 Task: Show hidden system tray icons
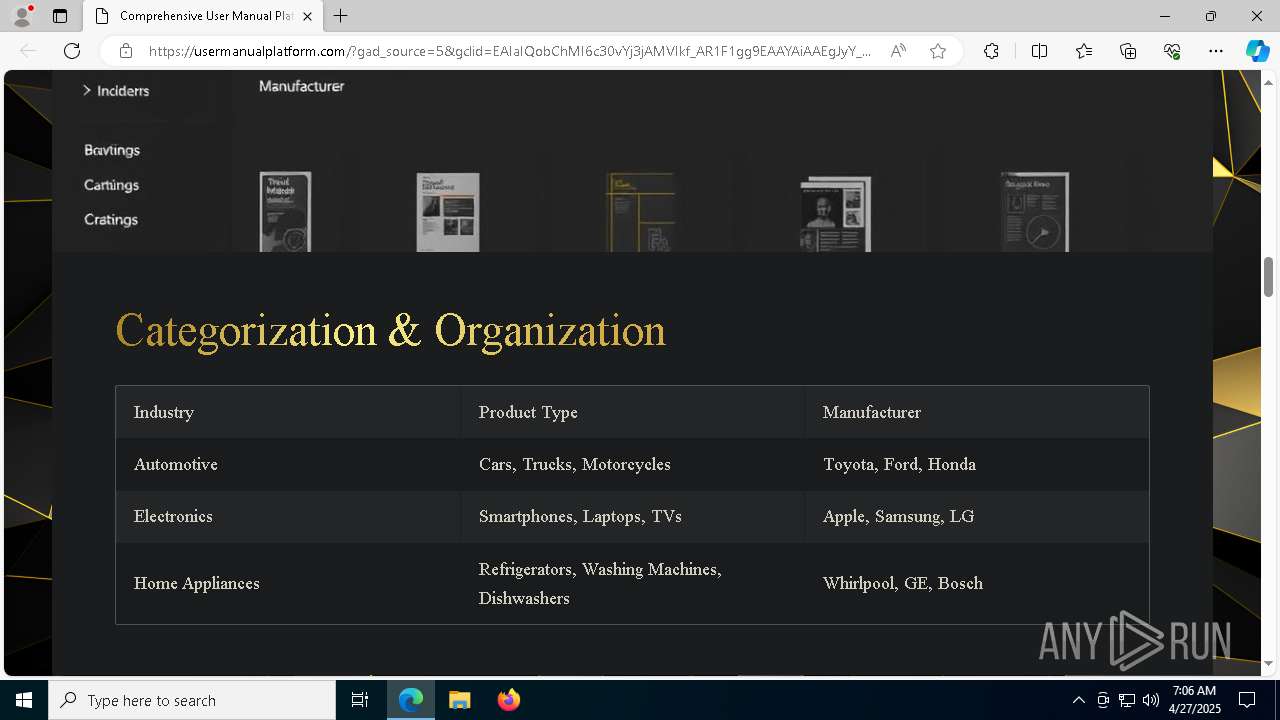coord(1078,700)
